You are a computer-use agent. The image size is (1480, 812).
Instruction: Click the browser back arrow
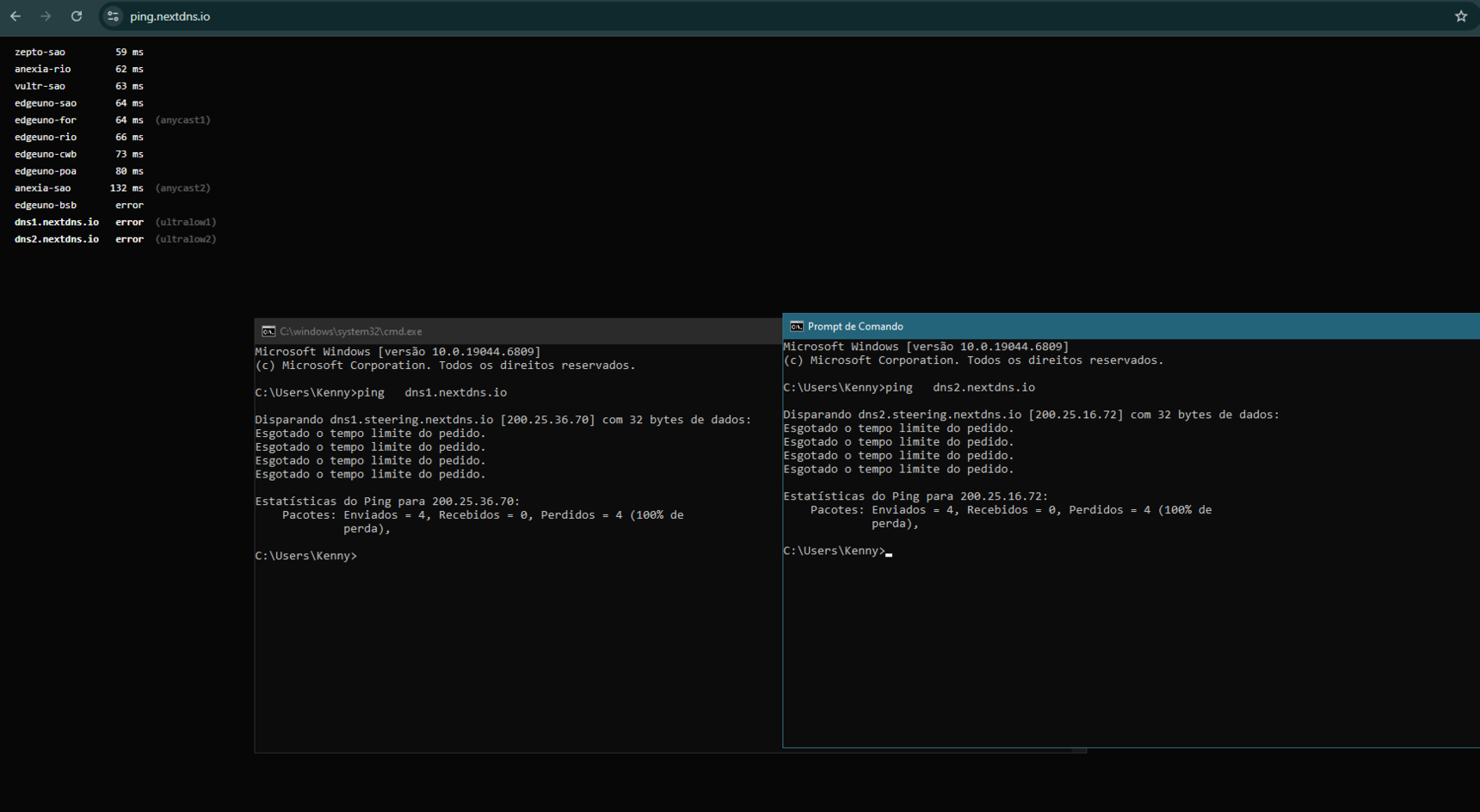15,16
